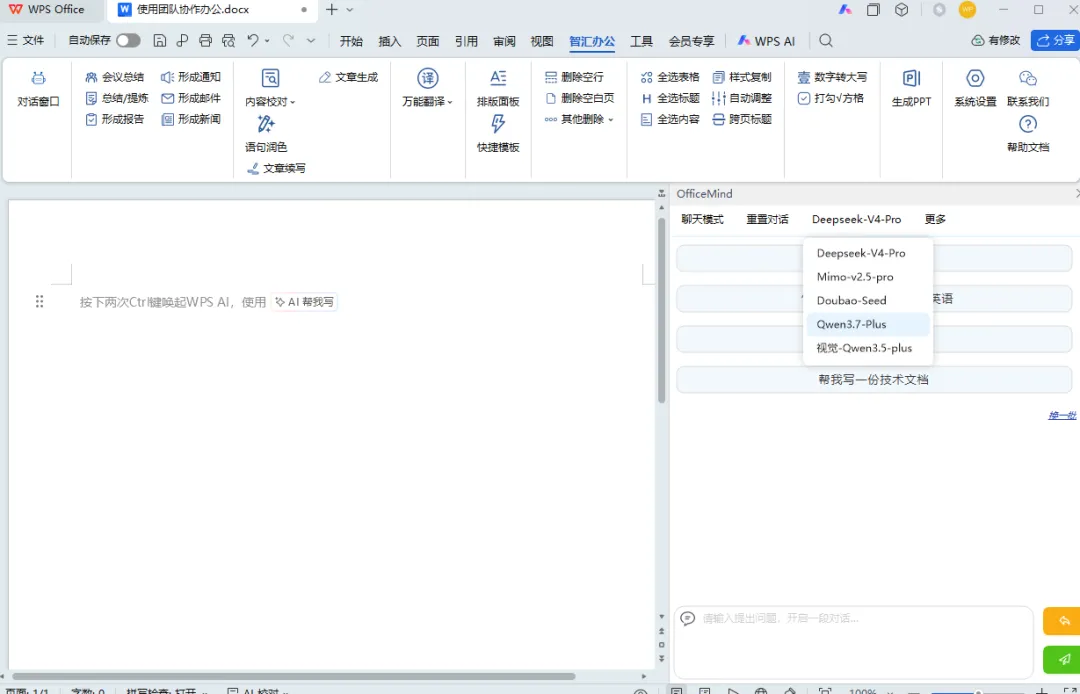Click 全选标题 select all headings
The image size is (1080, 694).
[669, 98]
